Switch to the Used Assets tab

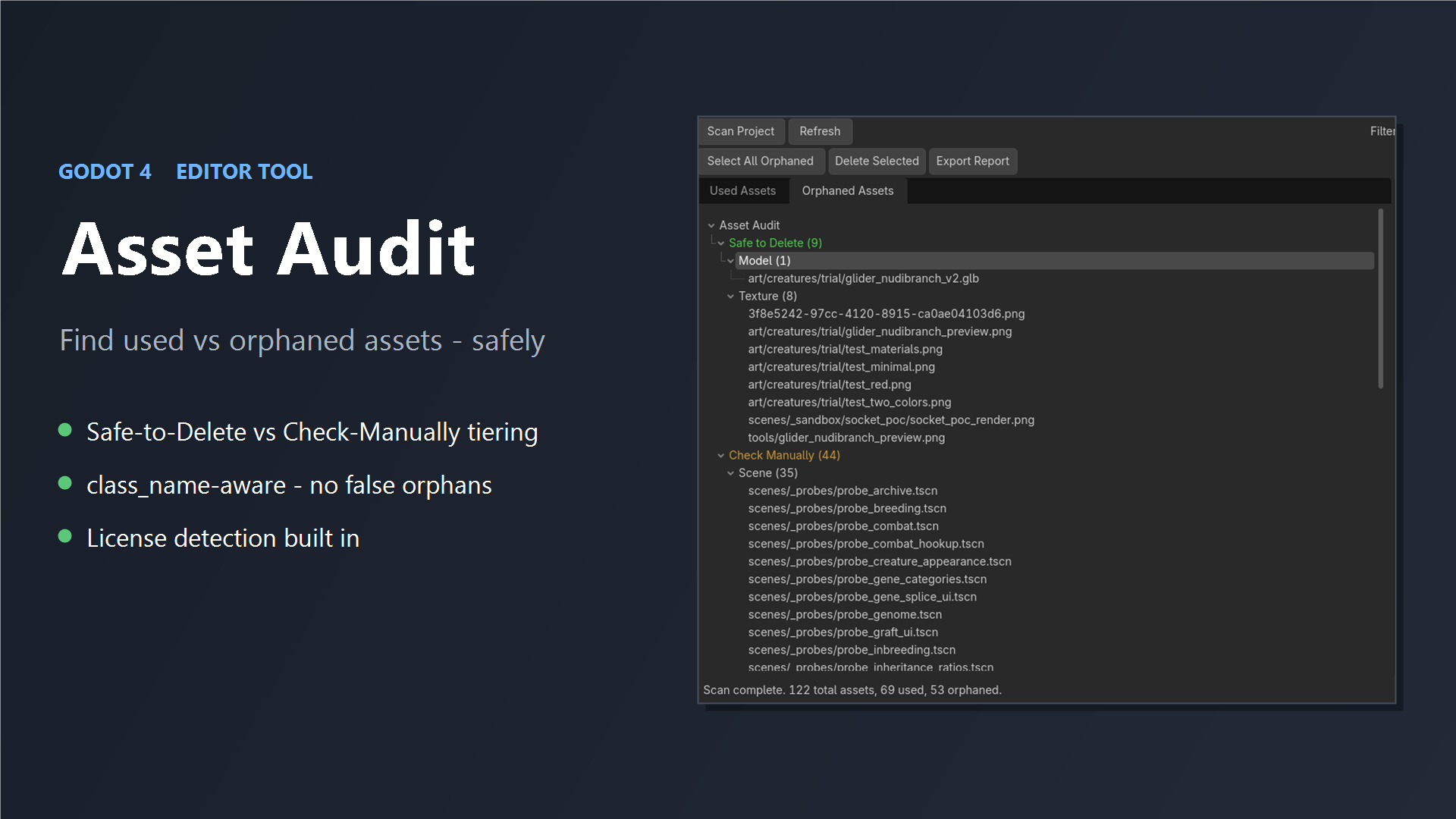[x=742, y=191]
